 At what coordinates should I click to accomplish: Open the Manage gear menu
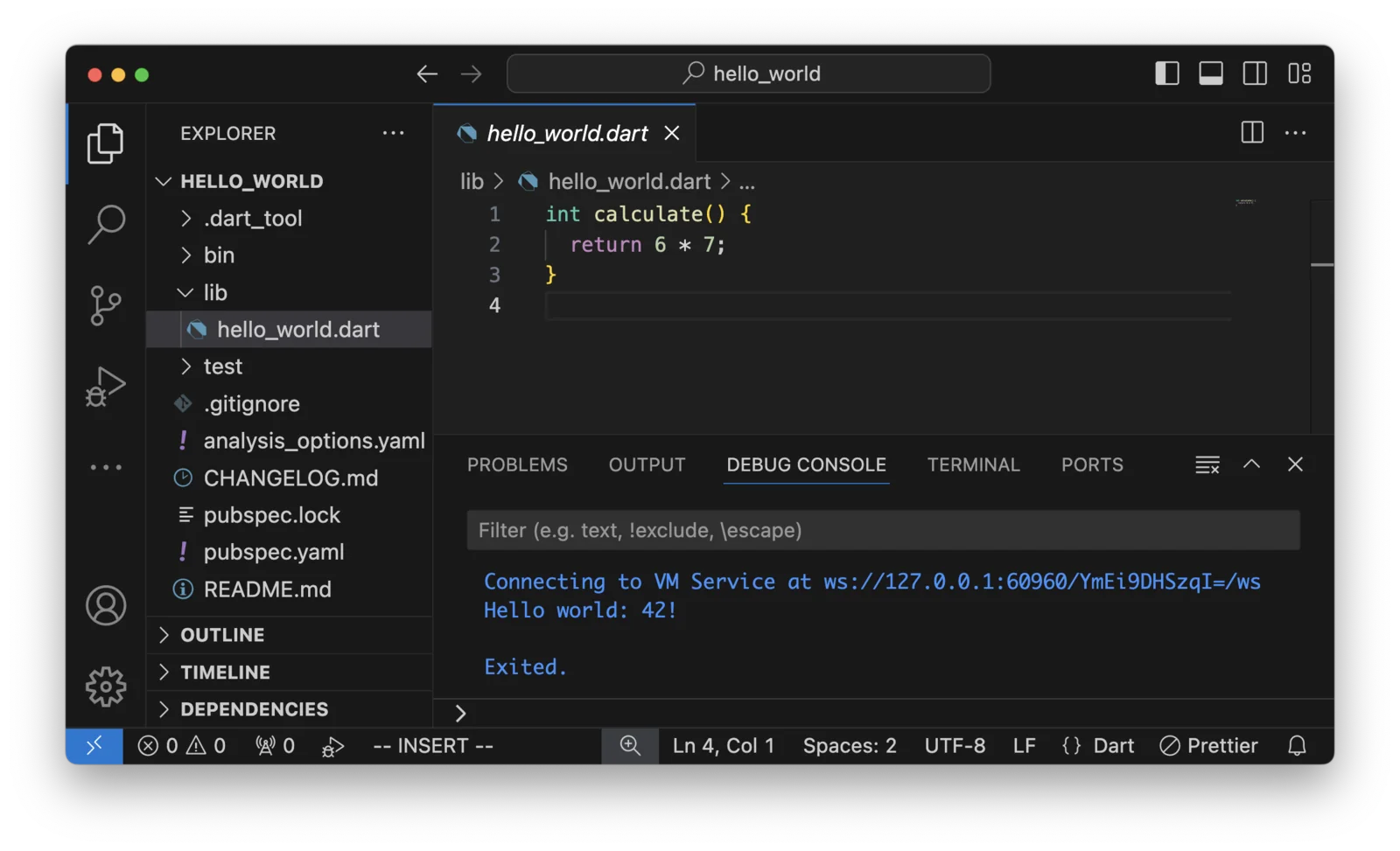[x=106, y=687]
